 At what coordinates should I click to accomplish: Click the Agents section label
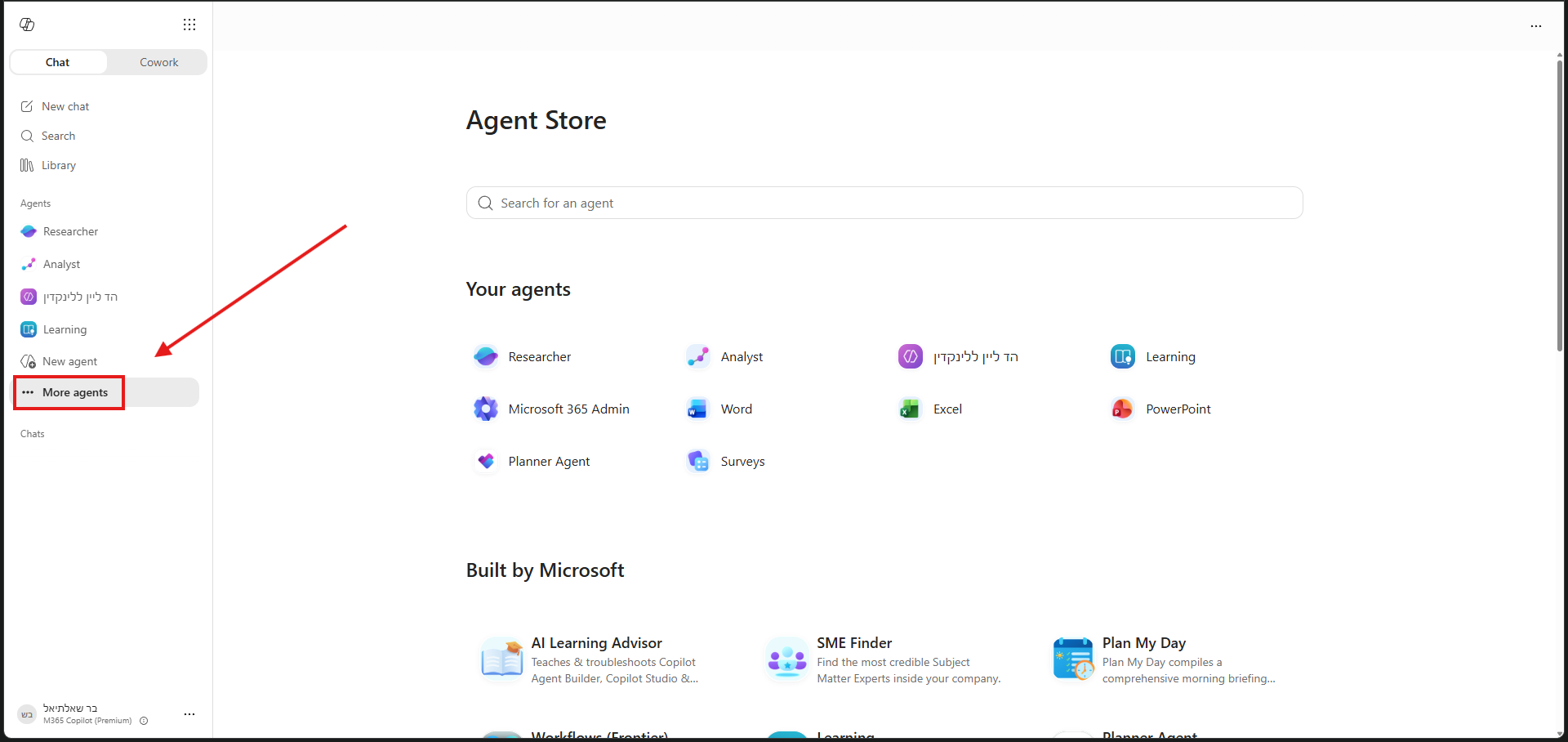pos(35,203)
